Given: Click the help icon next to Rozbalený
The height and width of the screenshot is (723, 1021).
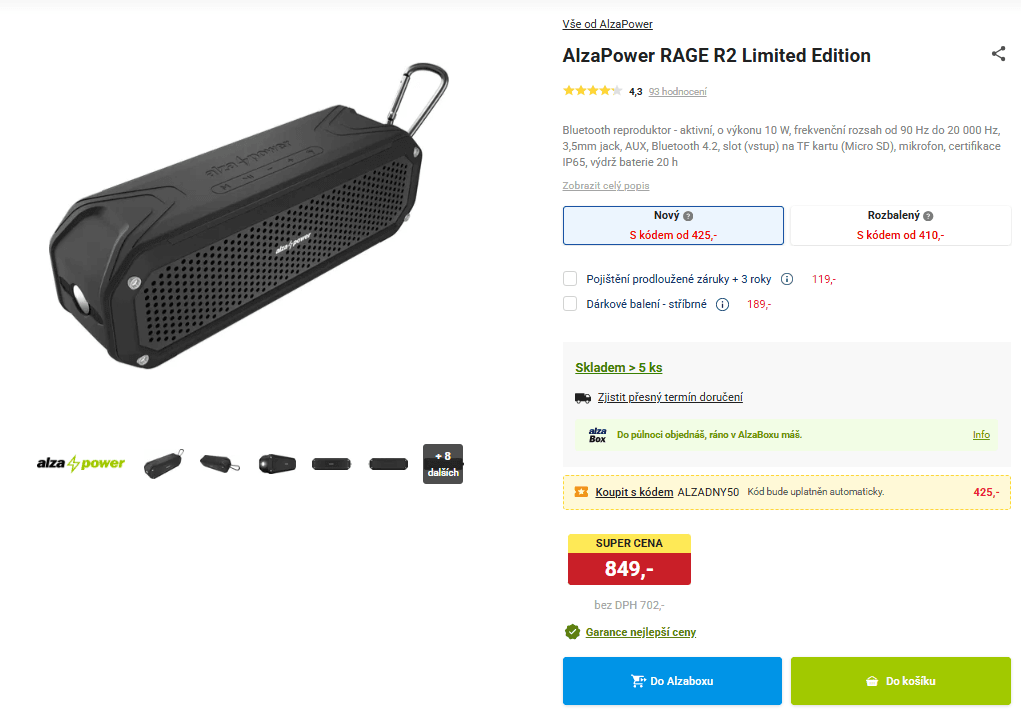Looking at the screenshot, I should coord(928,216).
